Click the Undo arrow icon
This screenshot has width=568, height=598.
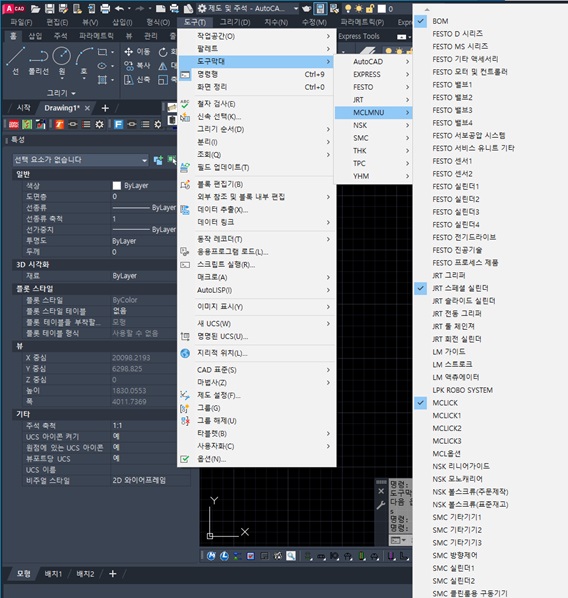(119, 8)
